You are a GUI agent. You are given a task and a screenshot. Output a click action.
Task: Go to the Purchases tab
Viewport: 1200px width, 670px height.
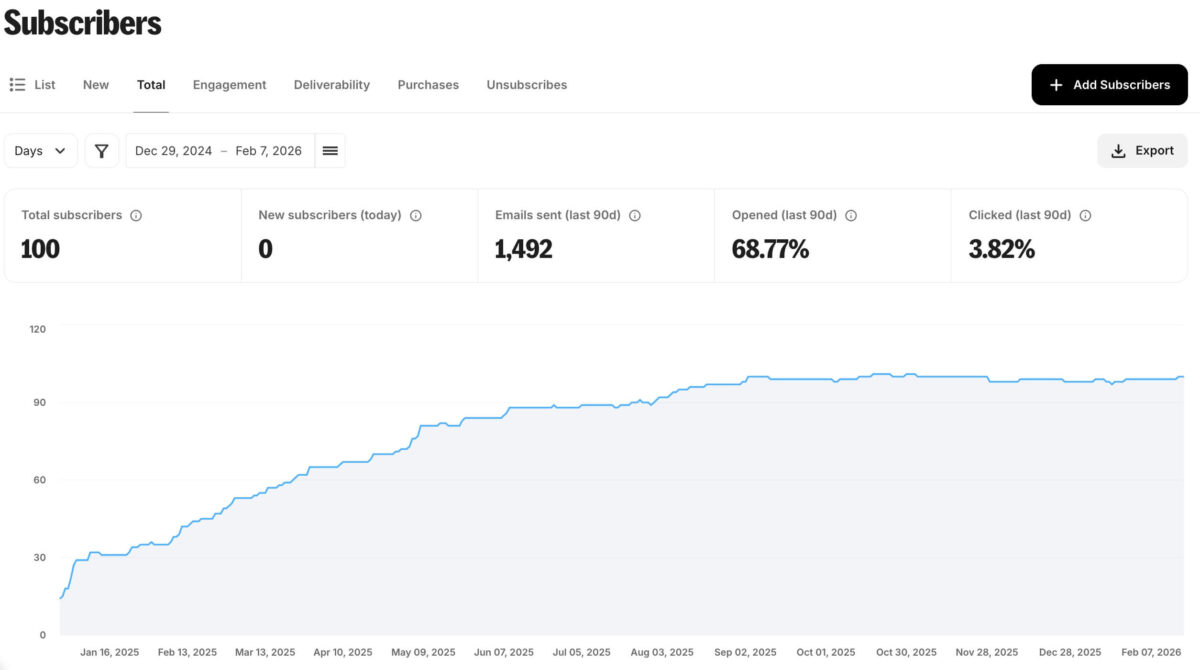click(x=428, y=85)
